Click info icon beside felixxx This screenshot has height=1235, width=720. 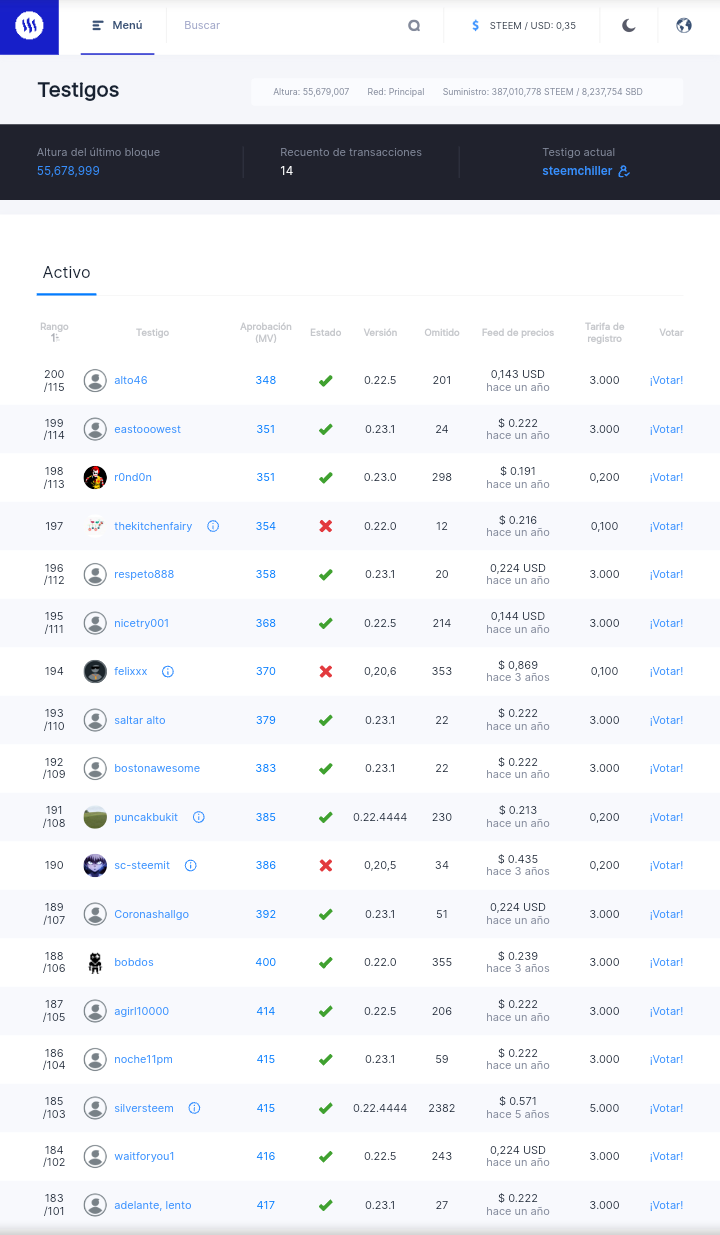point(168,671)
